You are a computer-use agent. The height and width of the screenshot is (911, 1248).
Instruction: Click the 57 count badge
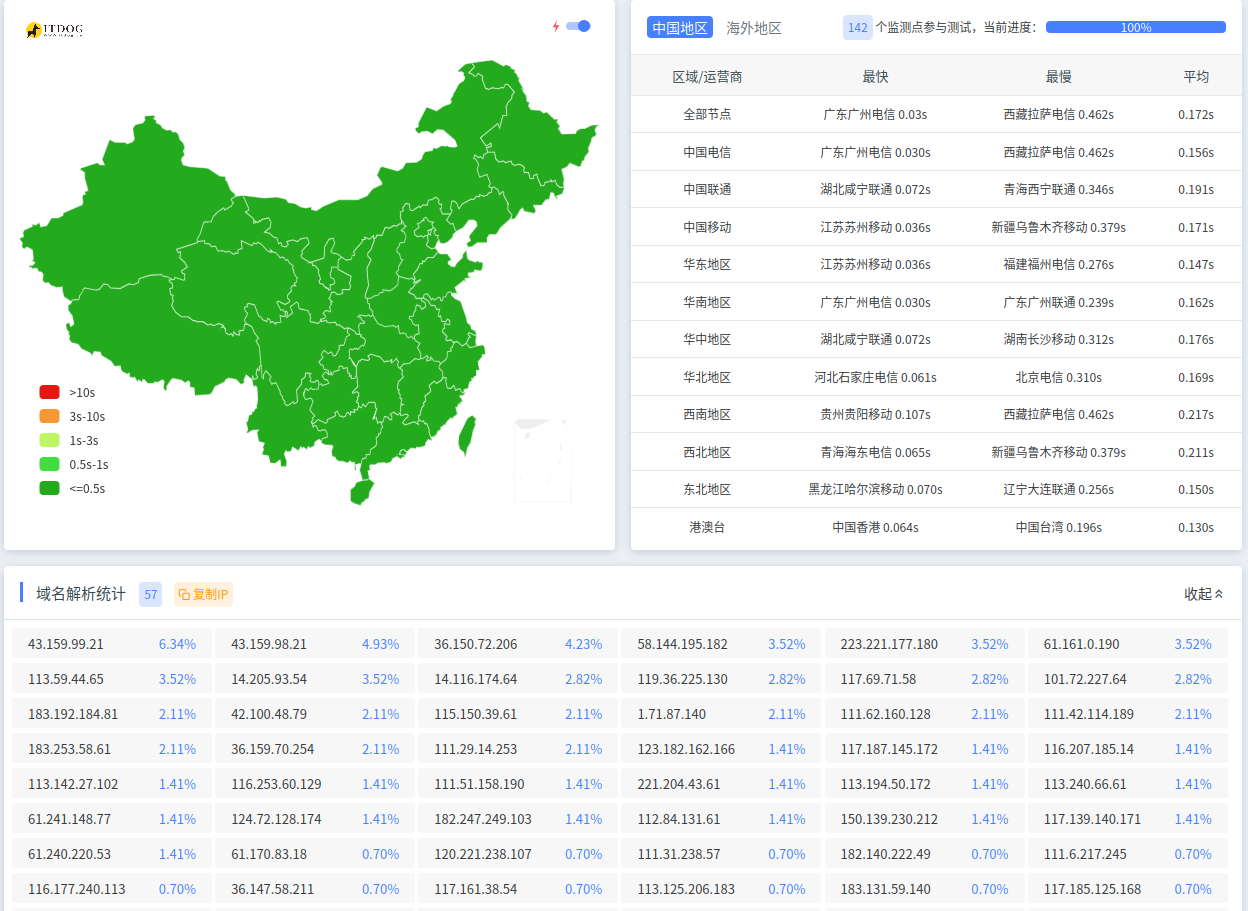(150, 594)
